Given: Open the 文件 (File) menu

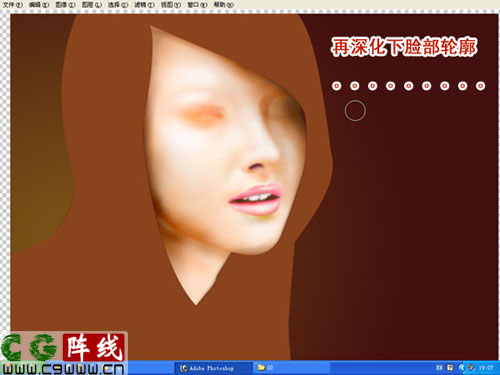Looking at the screenshot, I should [13, 5].
